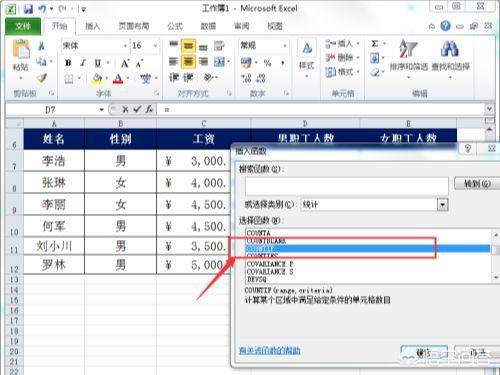Open the help link for this function

tap(270, 350)
